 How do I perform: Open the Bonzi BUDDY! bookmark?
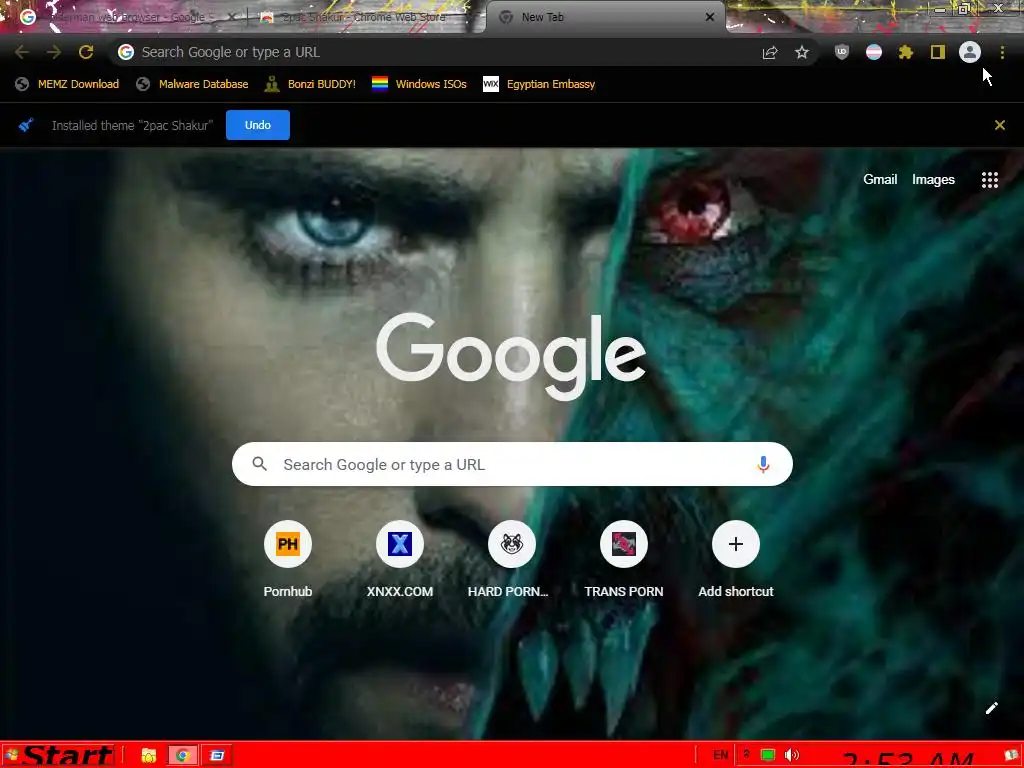(310, 84)
